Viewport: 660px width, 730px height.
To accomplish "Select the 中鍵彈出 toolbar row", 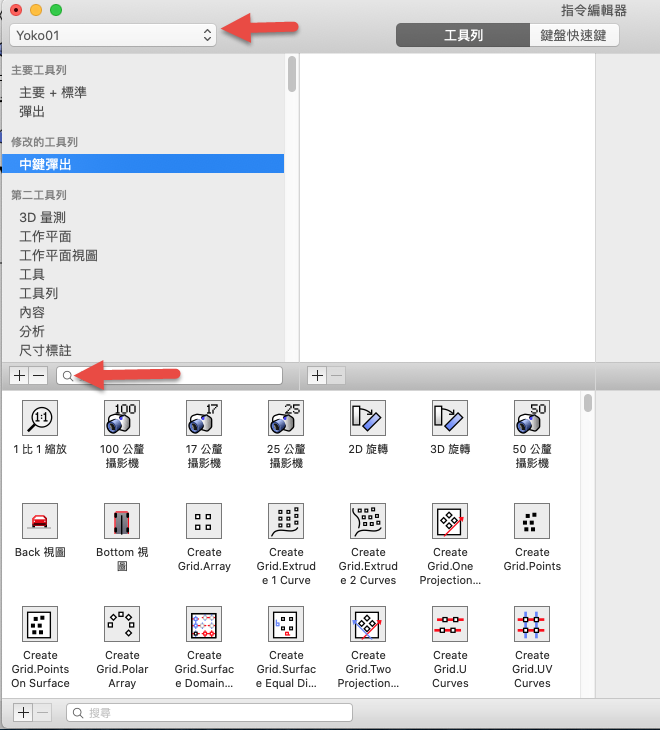I will click(143, 164).
